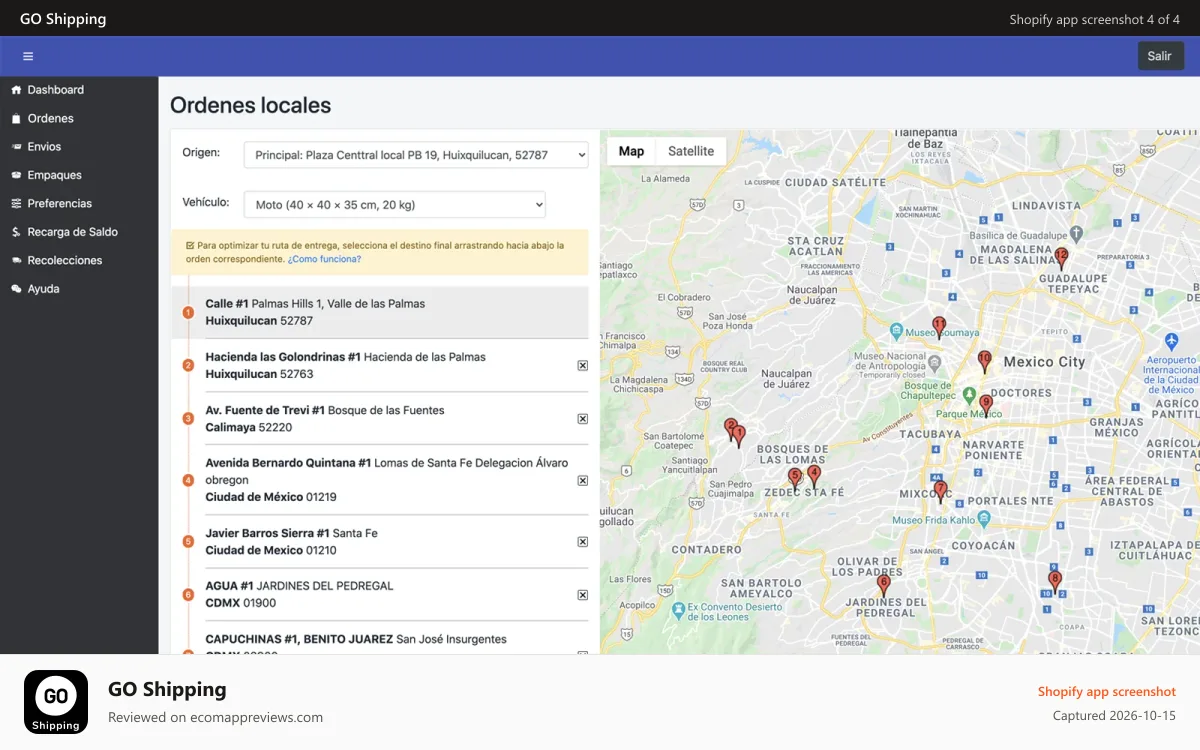1200x750 pixels.
Task: Open the hamburger menu in the blue bar
Action: [28, 56]
